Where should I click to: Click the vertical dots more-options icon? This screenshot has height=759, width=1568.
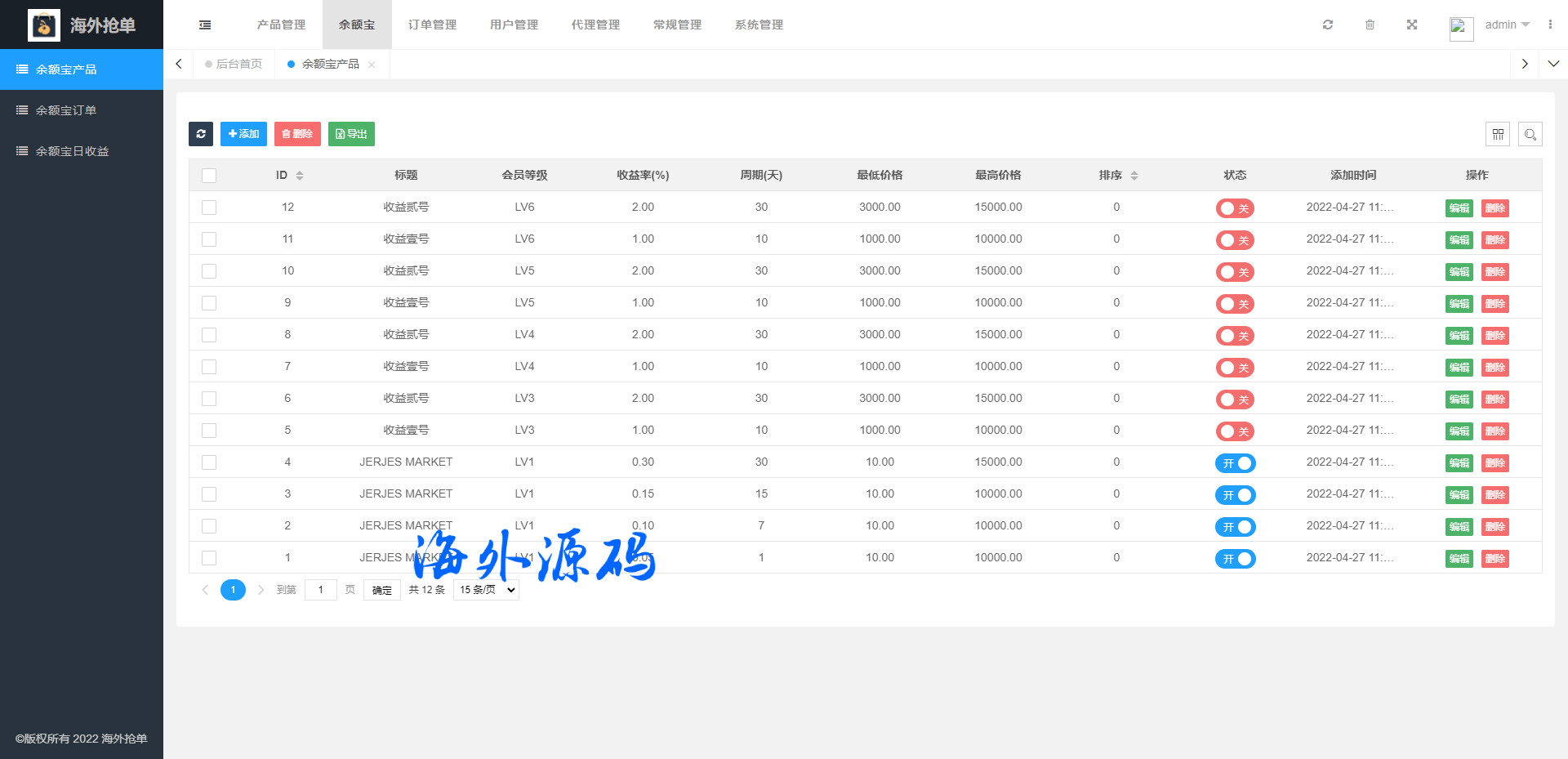(1550, 25)
